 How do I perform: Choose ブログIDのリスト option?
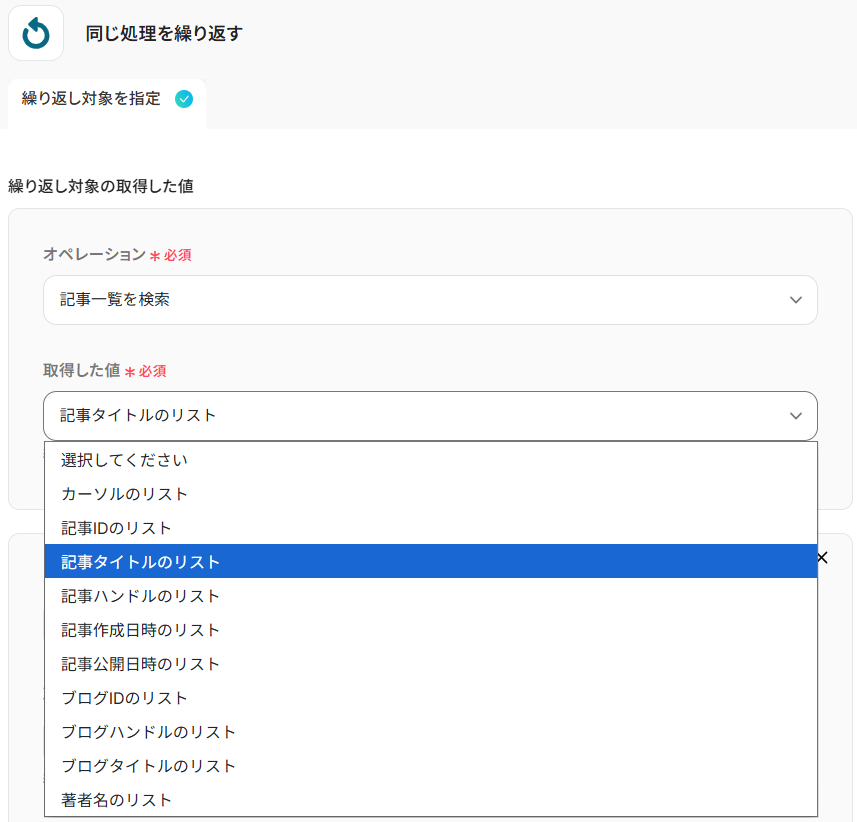tap(125, 698)
